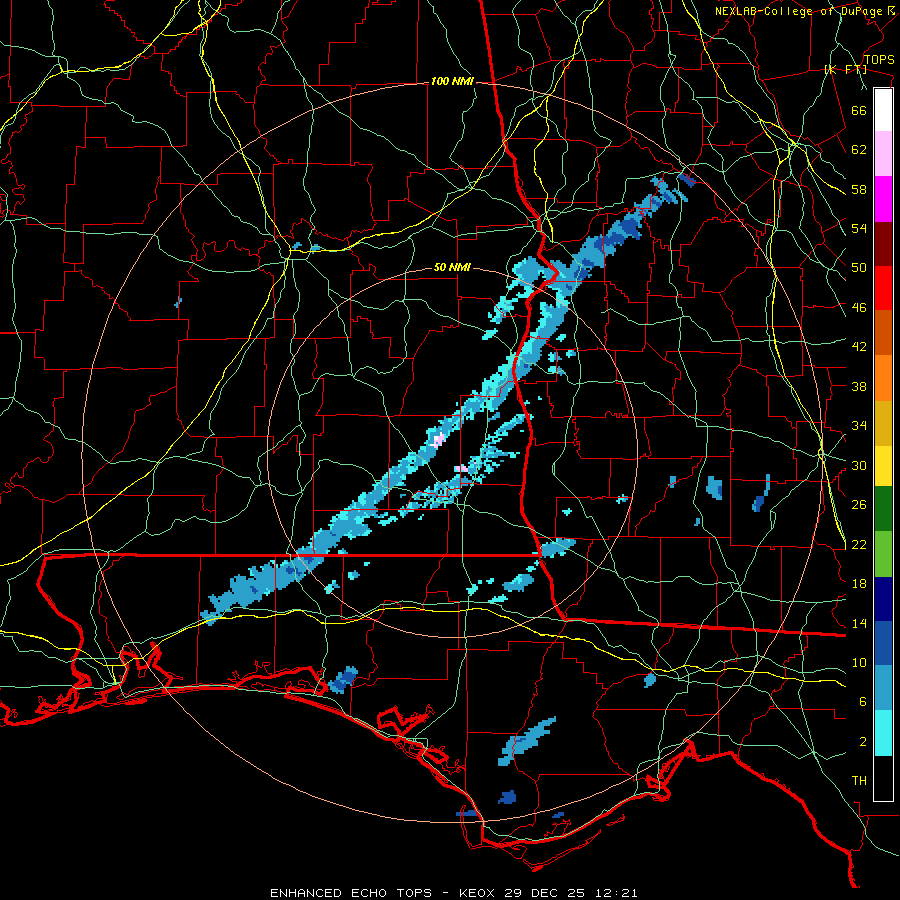Viewport: 900px width, 900px height.
Task: Click the light pink legend swatch
Action: point(883,153)
